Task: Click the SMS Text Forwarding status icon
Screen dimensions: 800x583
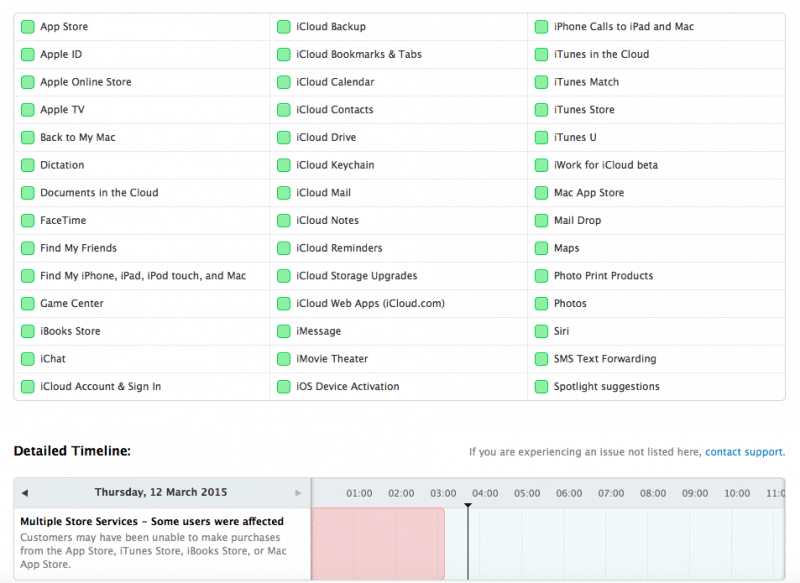Action: [541, 358]
